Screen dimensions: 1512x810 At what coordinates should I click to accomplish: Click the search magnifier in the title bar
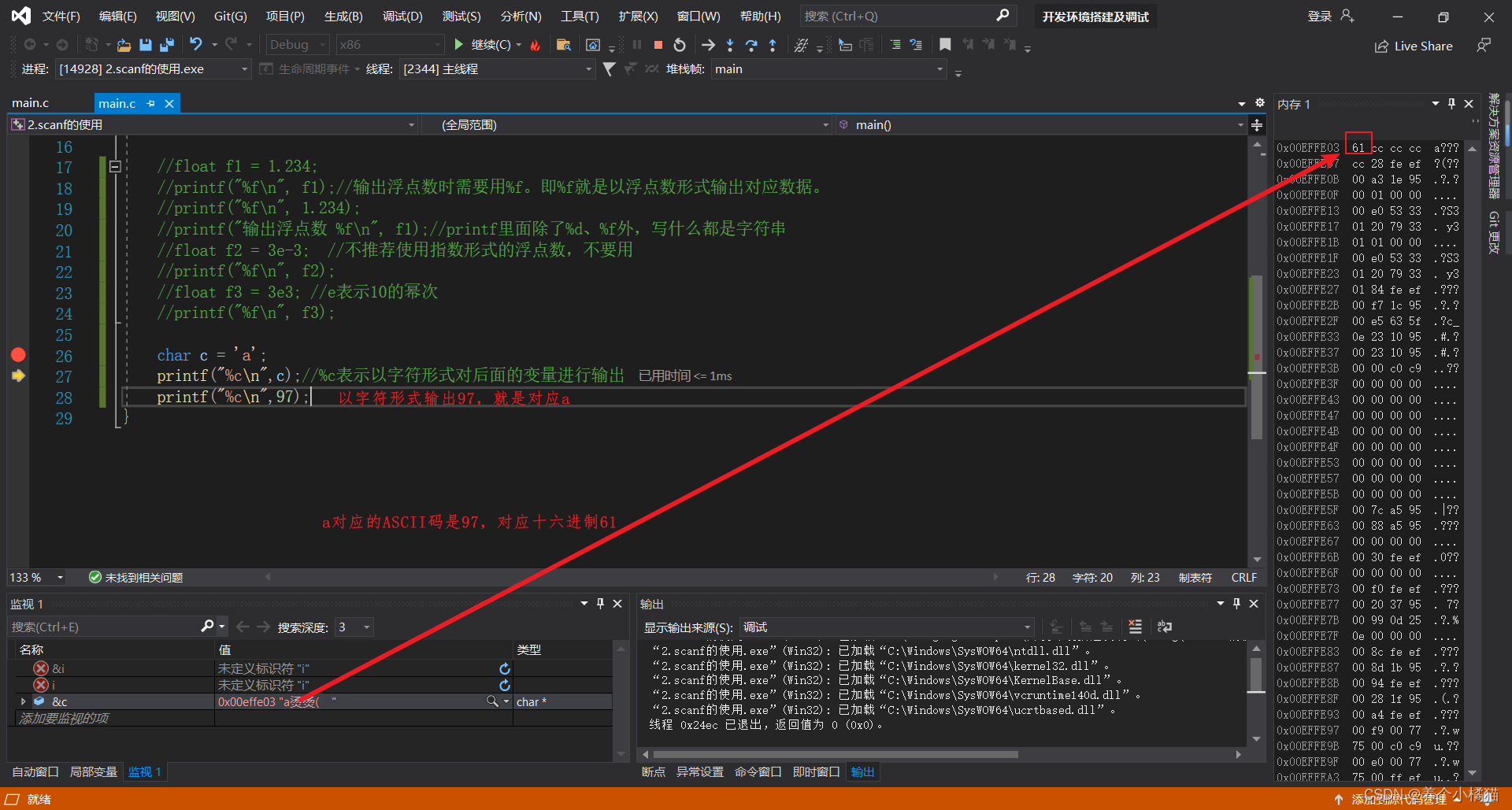1002,16
